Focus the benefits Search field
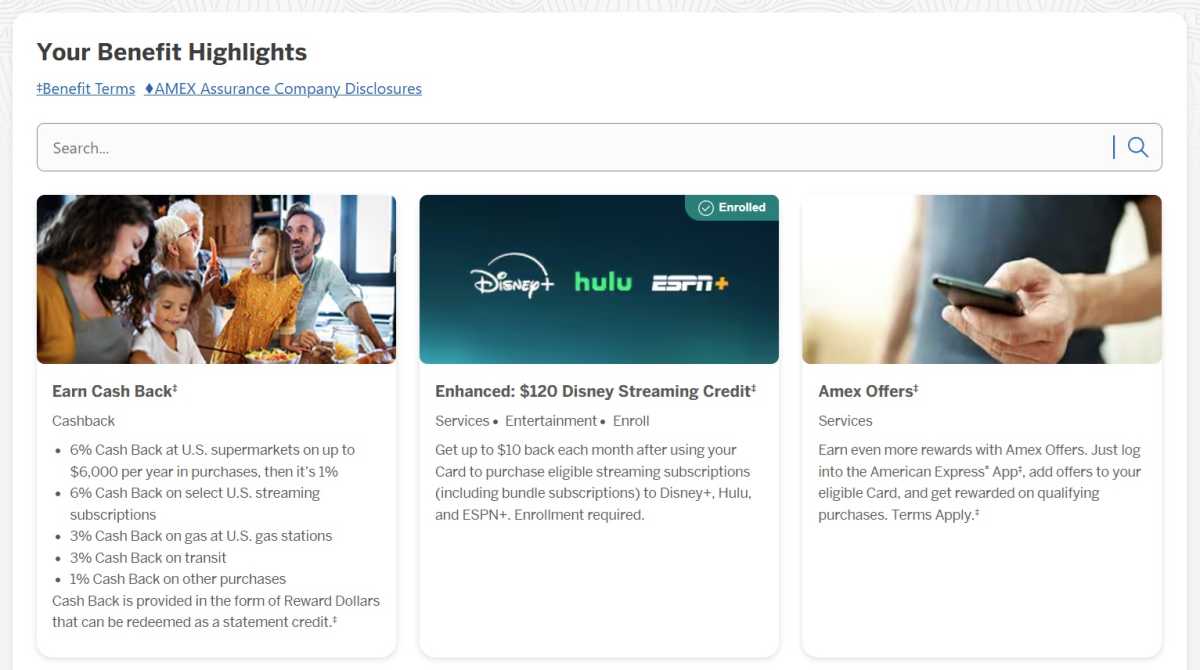1200x670 pixels. [x=570, y=148]
